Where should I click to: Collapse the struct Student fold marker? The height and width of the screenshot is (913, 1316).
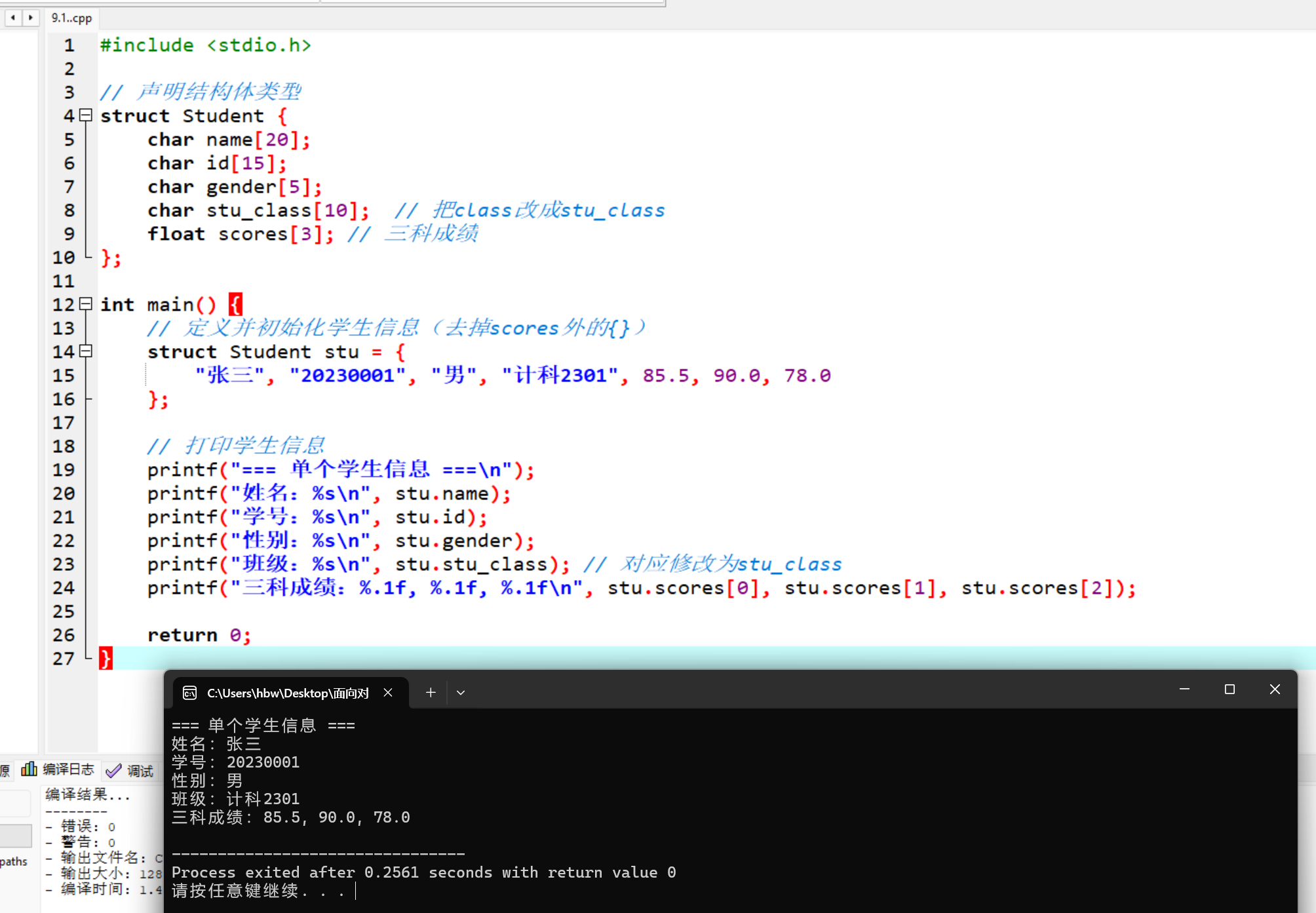click(x=86, y=115)
